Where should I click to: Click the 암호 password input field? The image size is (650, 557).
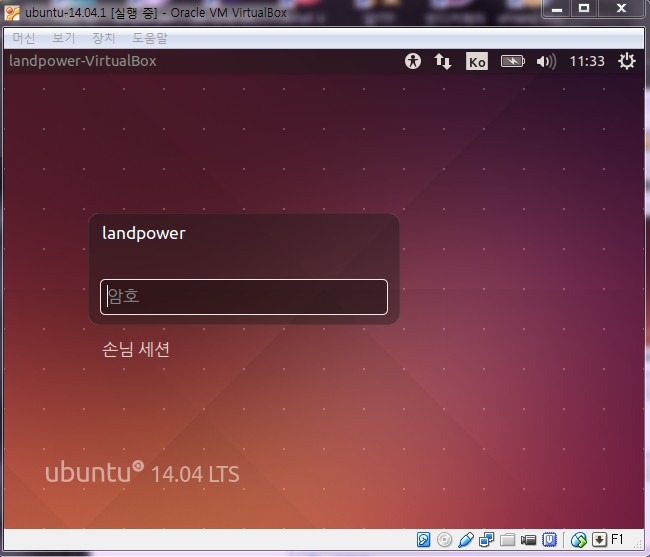coord(244,297)
